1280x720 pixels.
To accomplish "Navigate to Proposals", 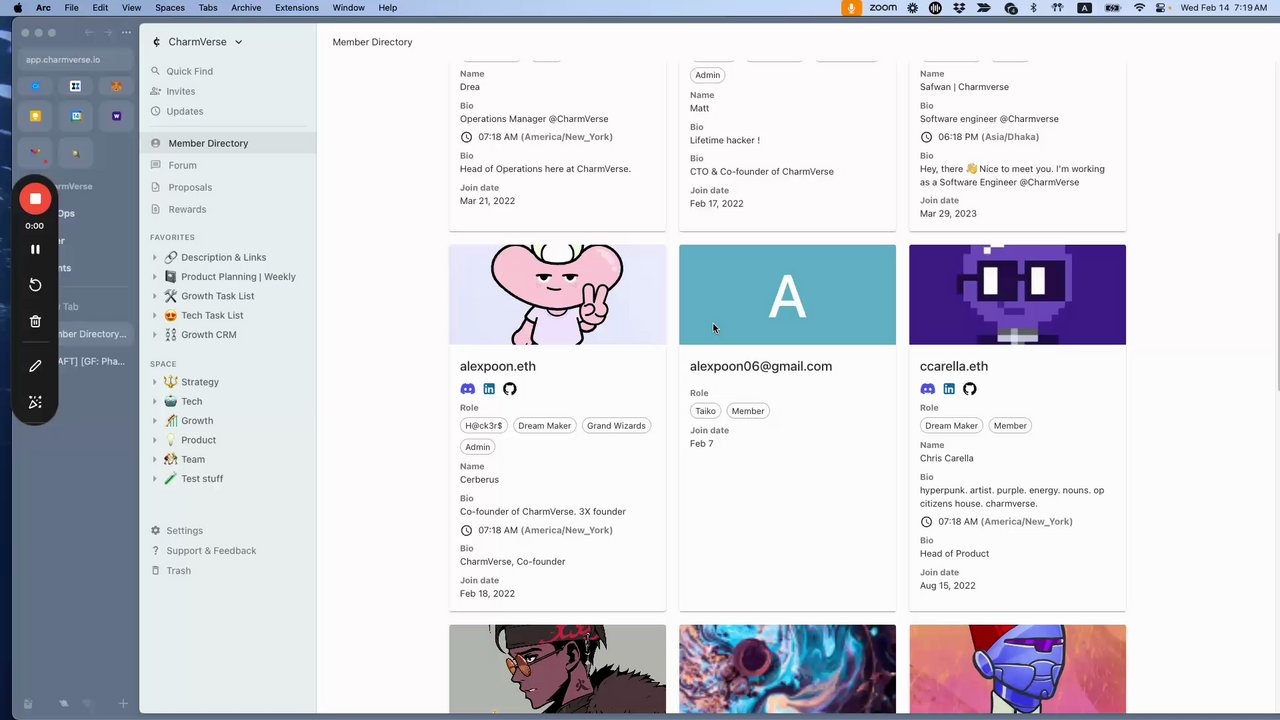I will 228,187.
